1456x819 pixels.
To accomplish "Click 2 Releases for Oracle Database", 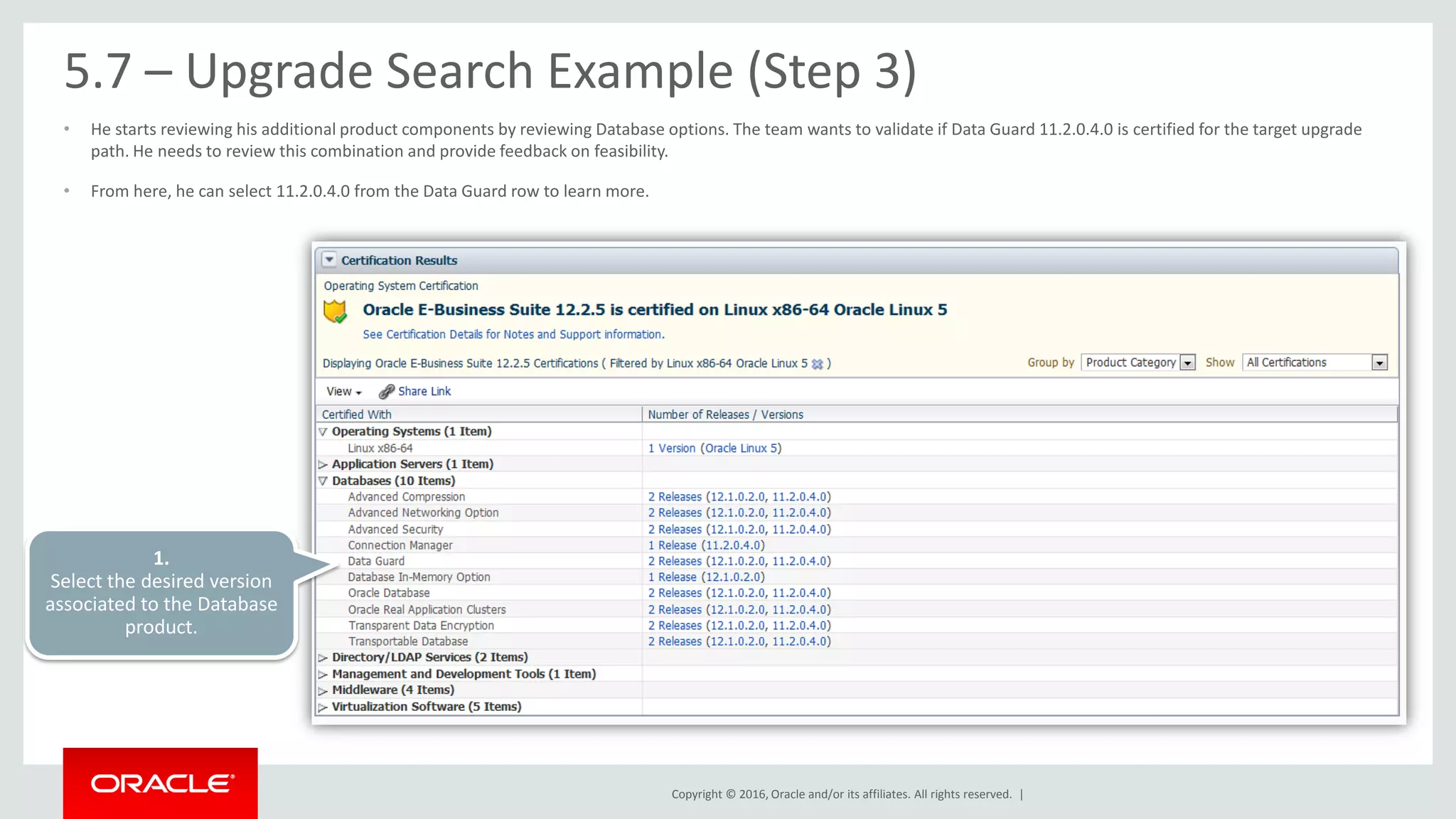I will (x=675, y=593).
